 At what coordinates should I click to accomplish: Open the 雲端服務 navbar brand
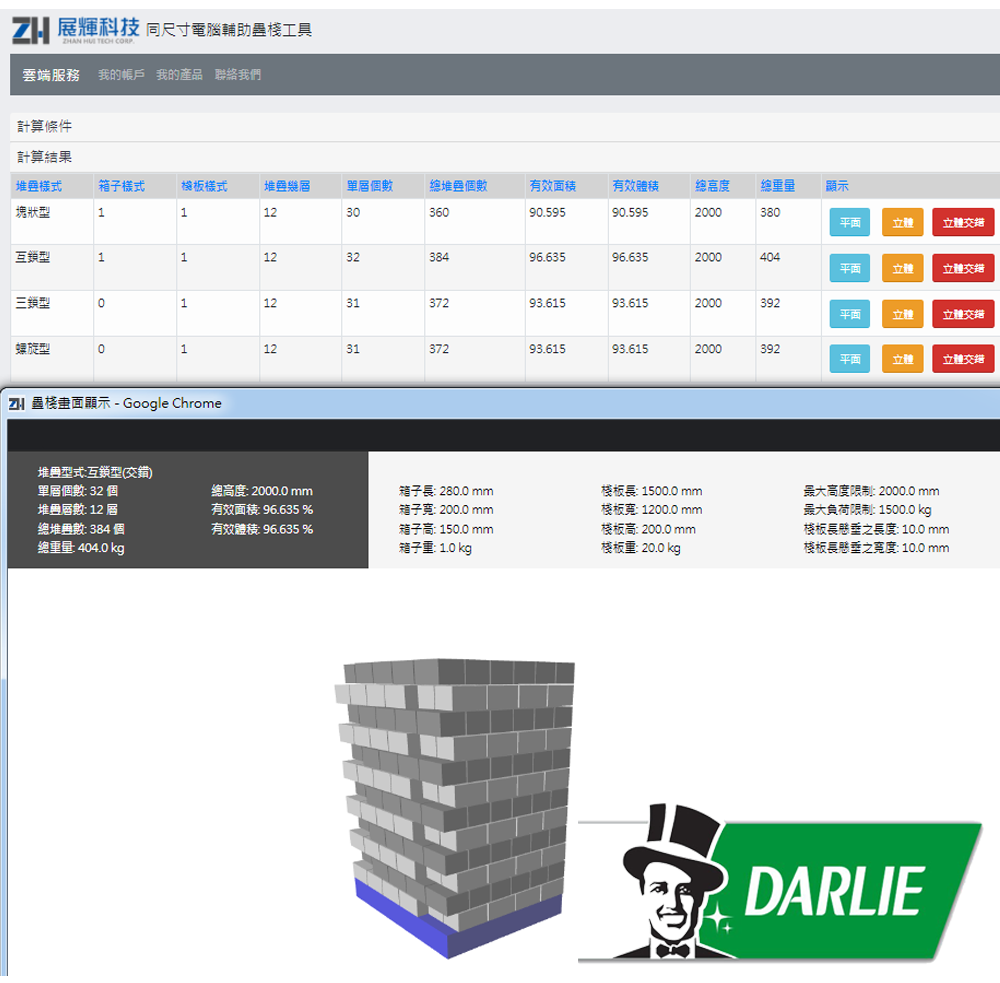51,75
